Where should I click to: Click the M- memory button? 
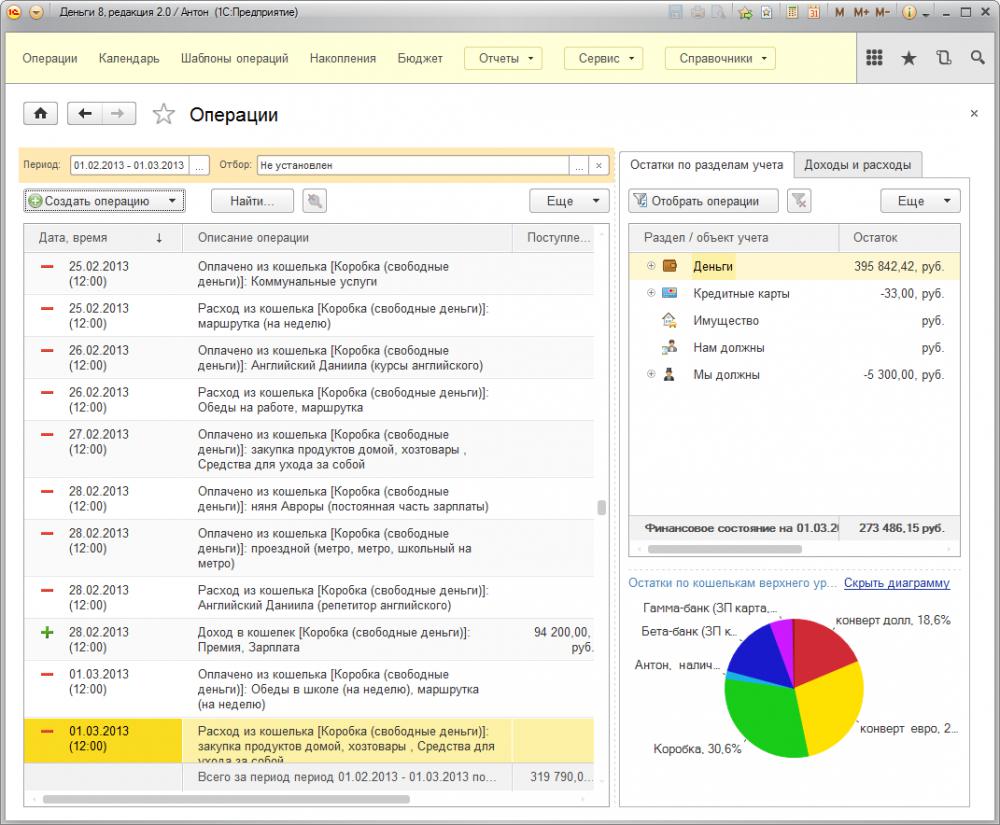(x=883, y=12)
